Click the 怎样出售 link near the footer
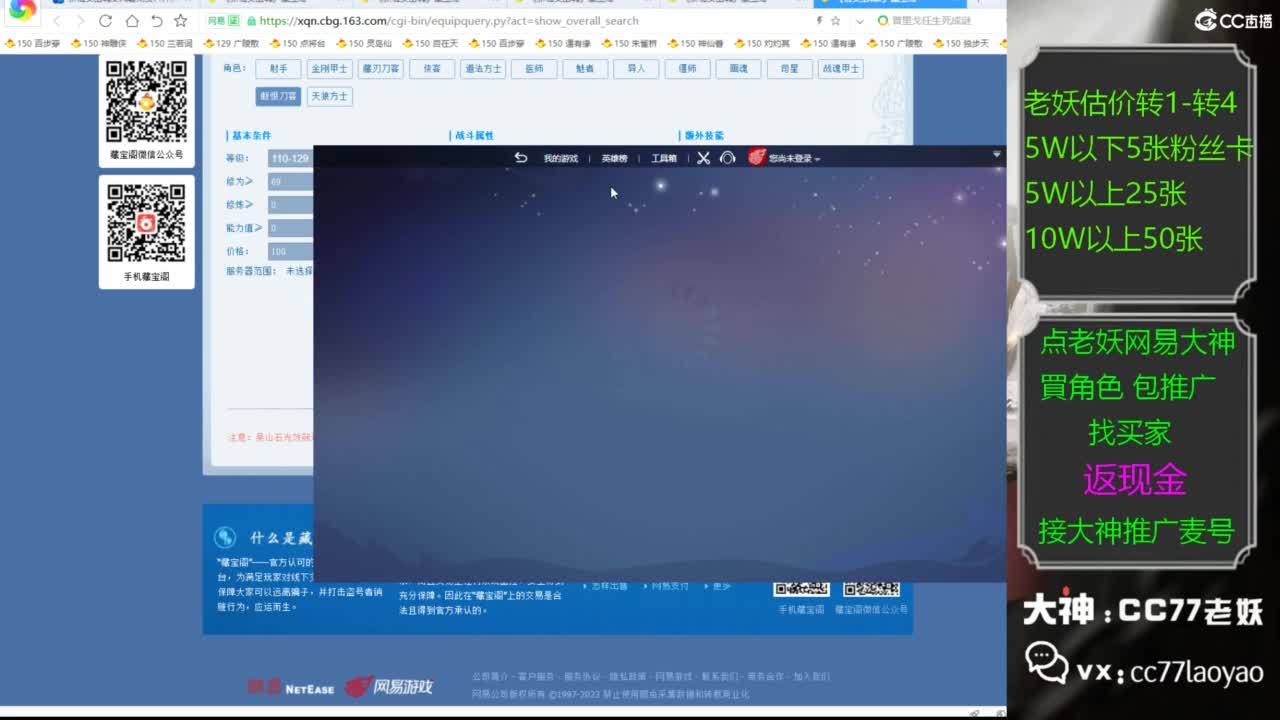The height and width of the screenshot is (720, 1280). tap(612, 587)
